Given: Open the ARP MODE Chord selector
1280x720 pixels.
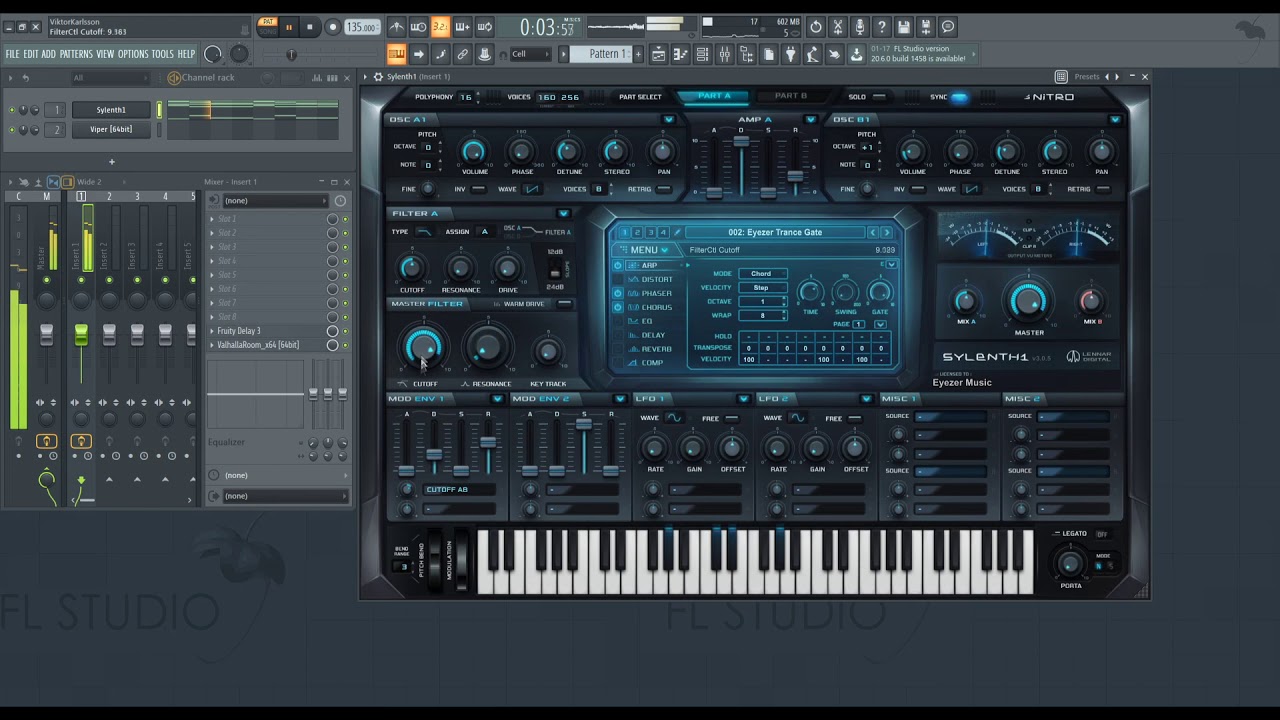Looking at the screenshot, I should 762,274.
